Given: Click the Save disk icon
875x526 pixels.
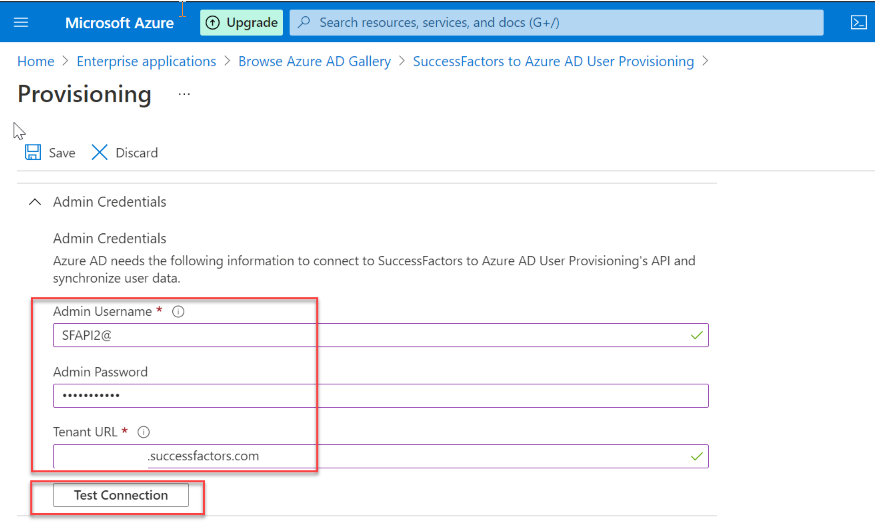Looking at the screenshot, I should (33, 152).
